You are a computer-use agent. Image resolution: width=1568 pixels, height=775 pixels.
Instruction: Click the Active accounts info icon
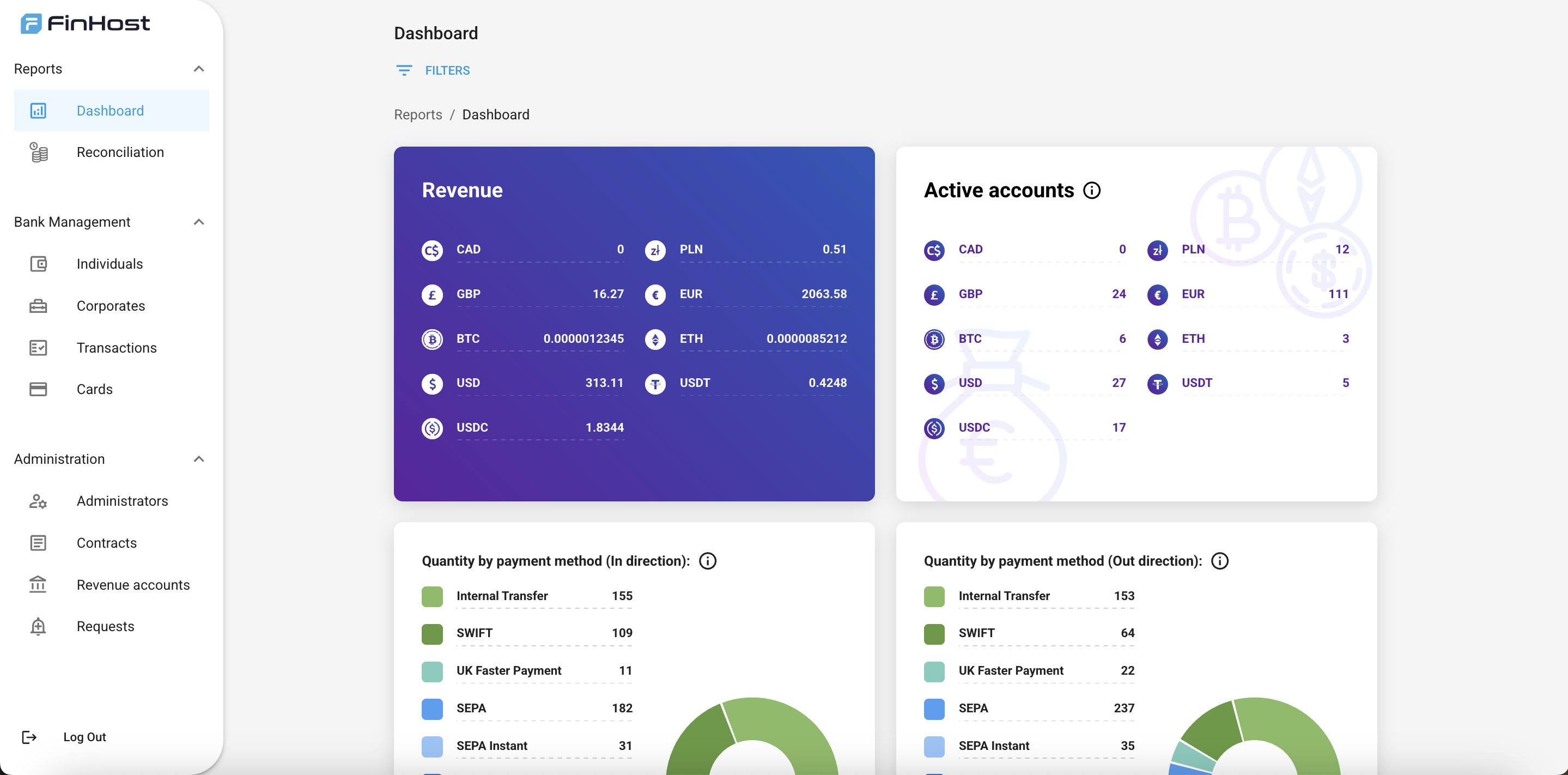click(1091, 191)
